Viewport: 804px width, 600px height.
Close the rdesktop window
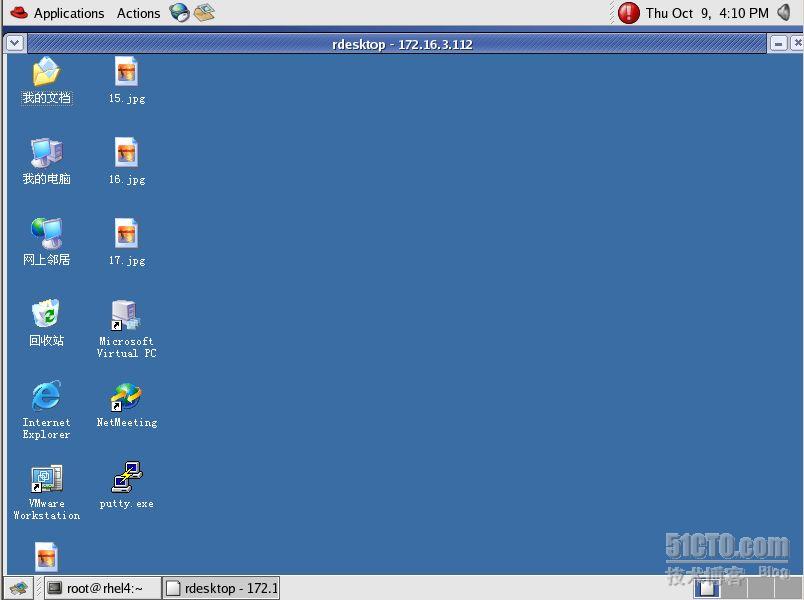(x=797, y=44)
